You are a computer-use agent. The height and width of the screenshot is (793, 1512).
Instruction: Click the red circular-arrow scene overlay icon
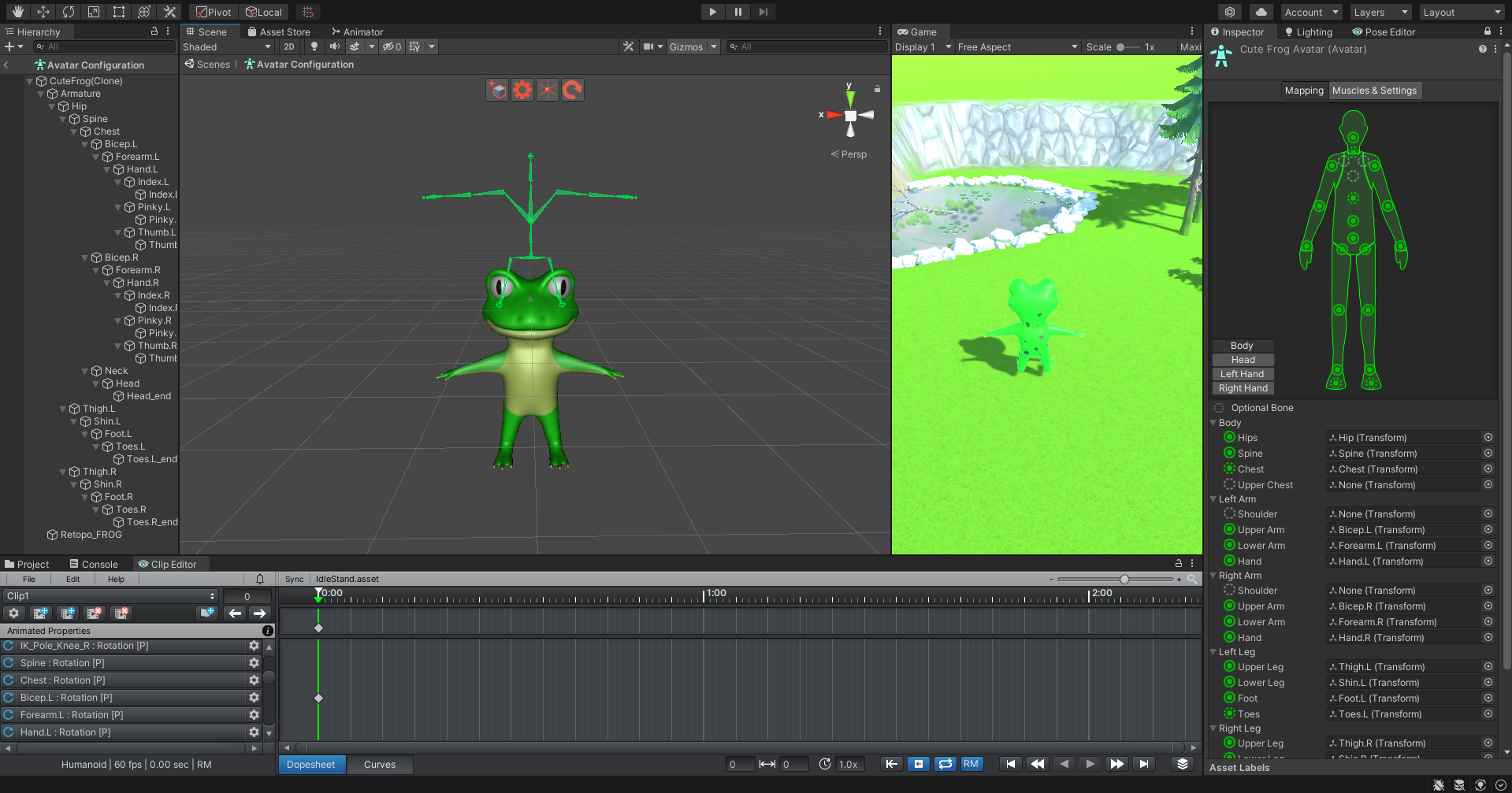point(573,90)
